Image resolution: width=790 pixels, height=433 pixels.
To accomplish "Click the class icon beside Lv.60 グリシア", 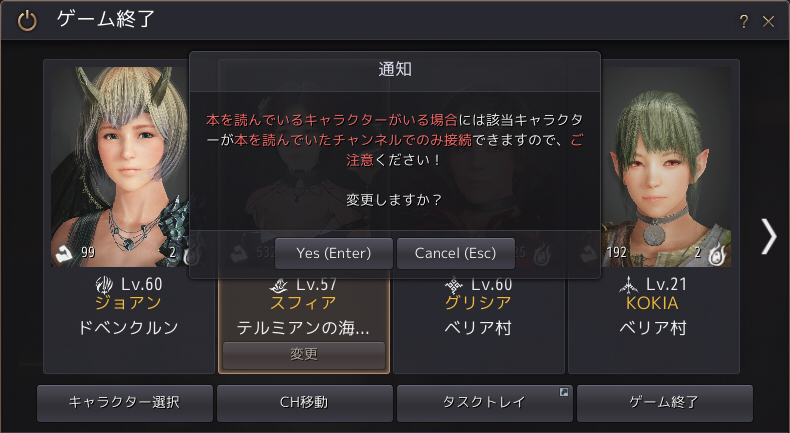I will click(453, 285).
